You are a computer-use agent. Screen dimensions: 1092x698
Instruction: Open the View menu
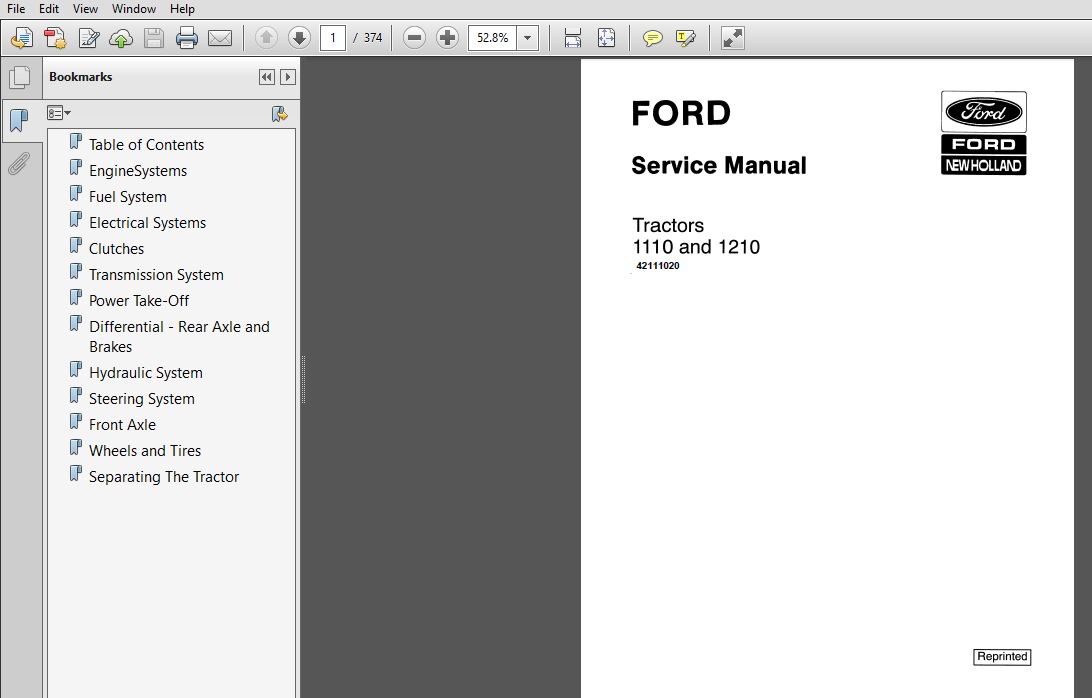tap(85, 9)
